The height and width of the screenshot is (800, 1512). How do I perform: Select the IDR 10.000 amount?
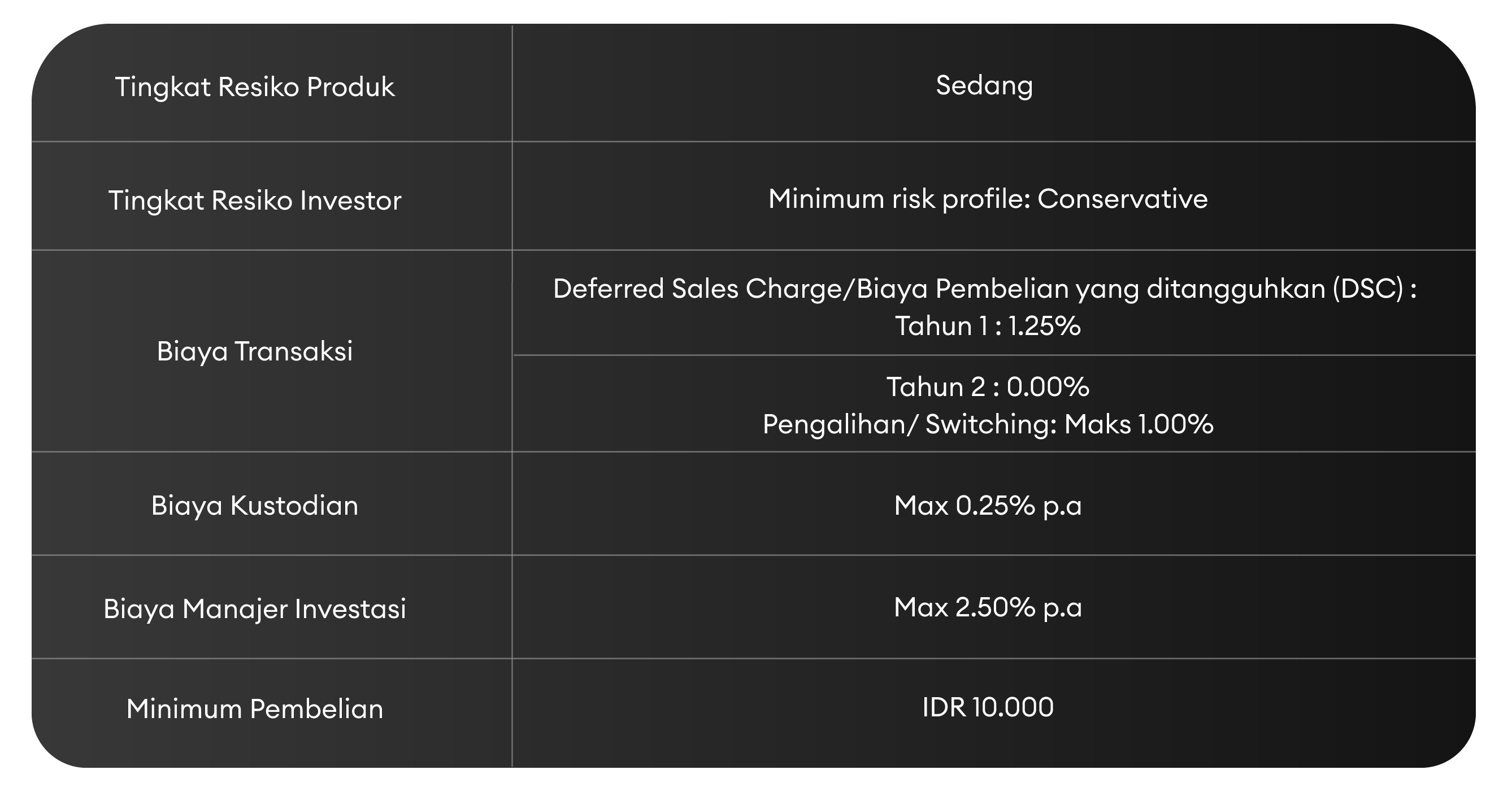pos(987,707)
